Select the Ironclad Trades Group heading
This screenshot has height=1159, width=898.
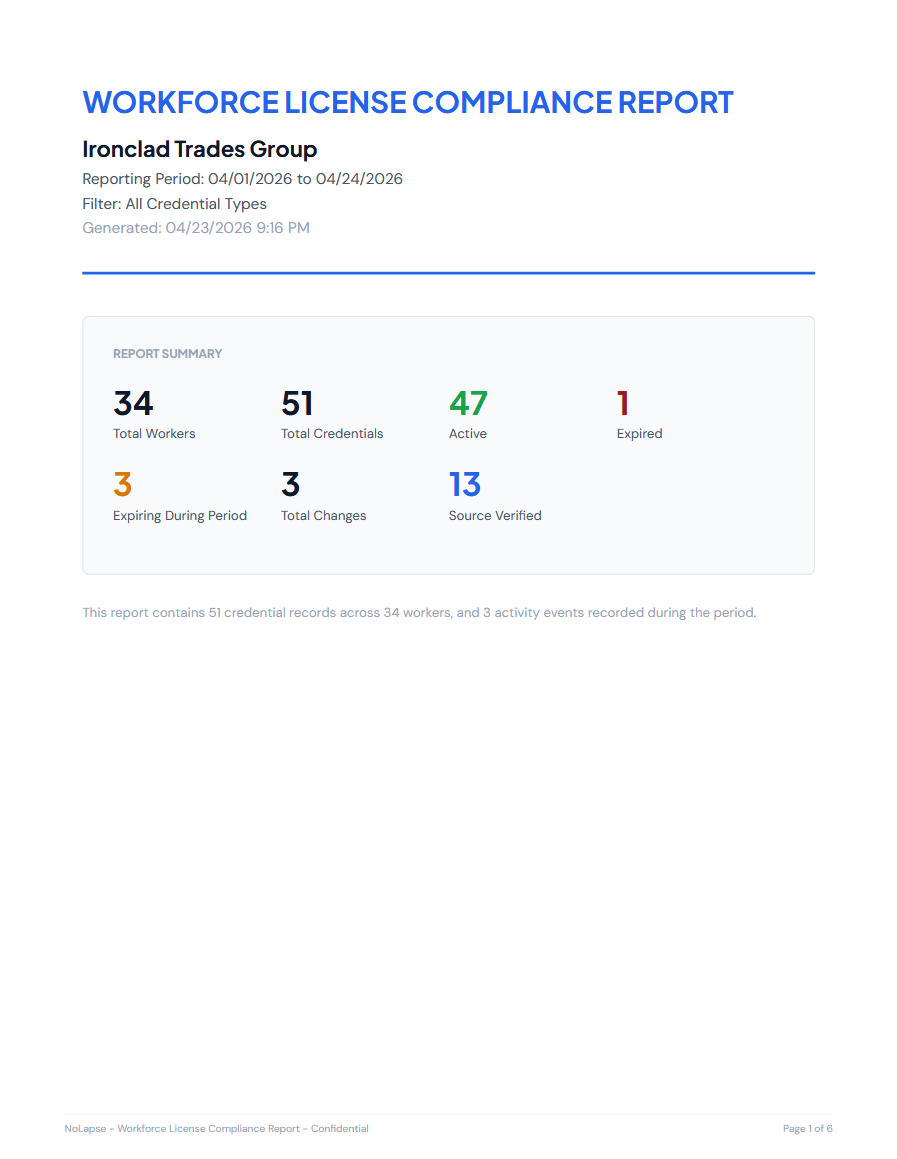(200, 149)
